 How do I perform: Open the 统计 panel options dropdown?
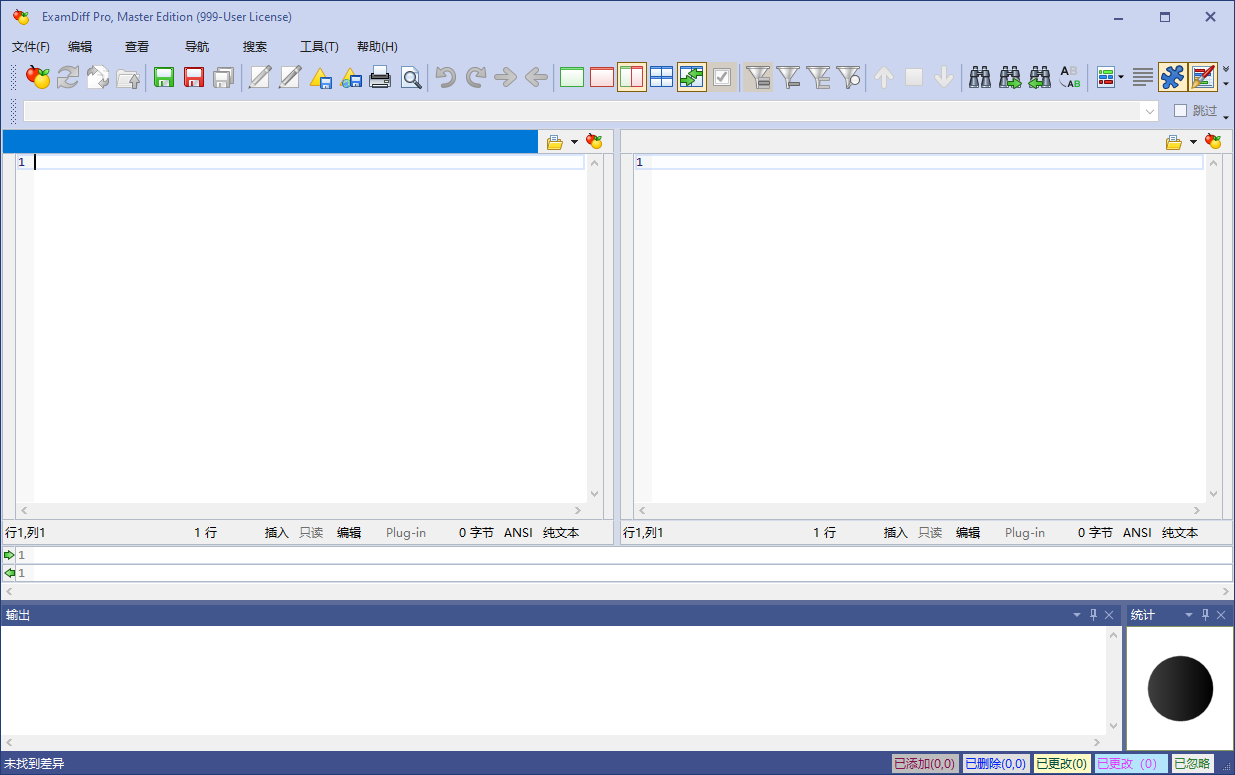pyautogui.click(x=1189, y=615)
